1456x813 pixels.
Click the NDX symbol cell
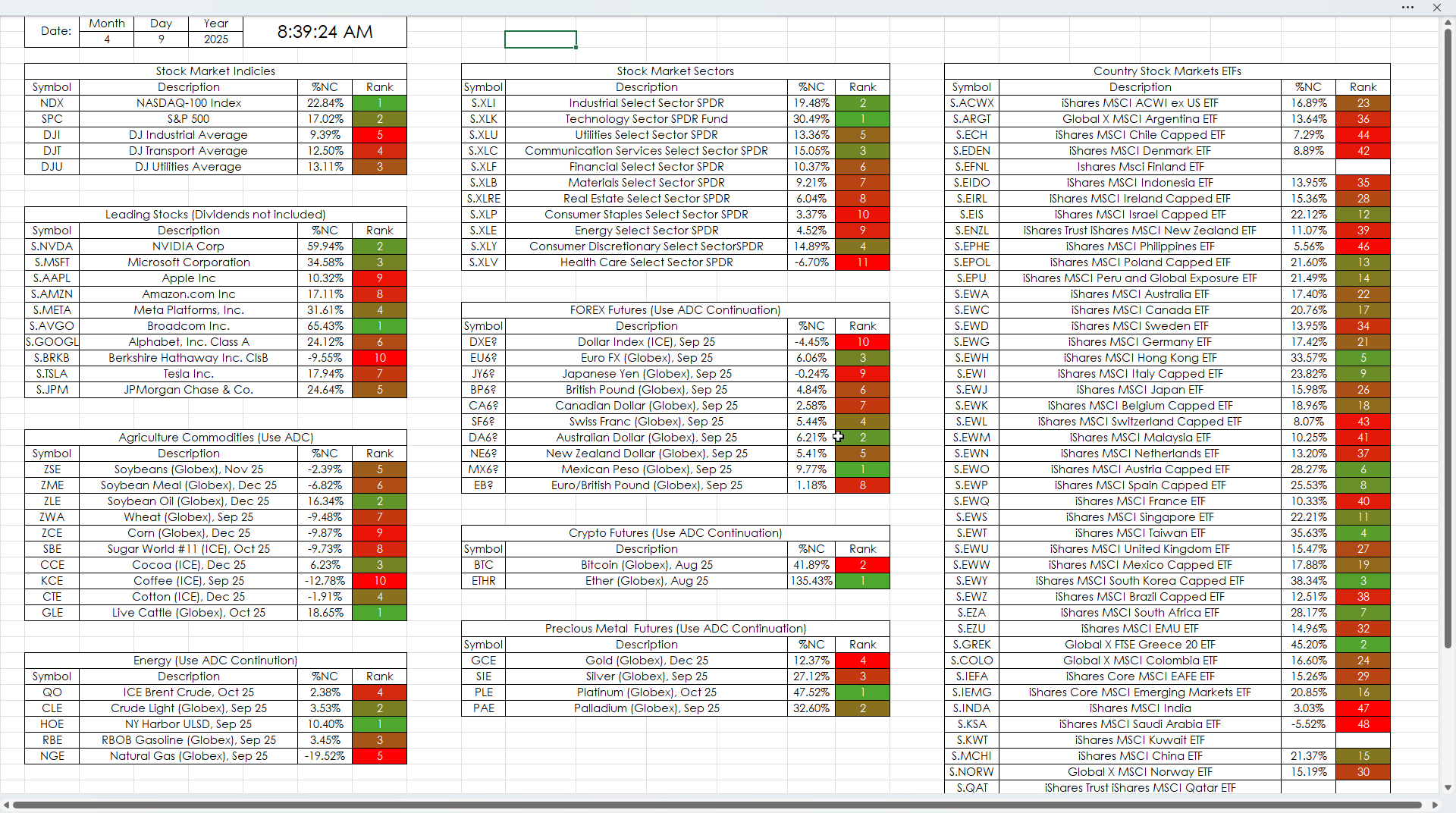(52, 103)
